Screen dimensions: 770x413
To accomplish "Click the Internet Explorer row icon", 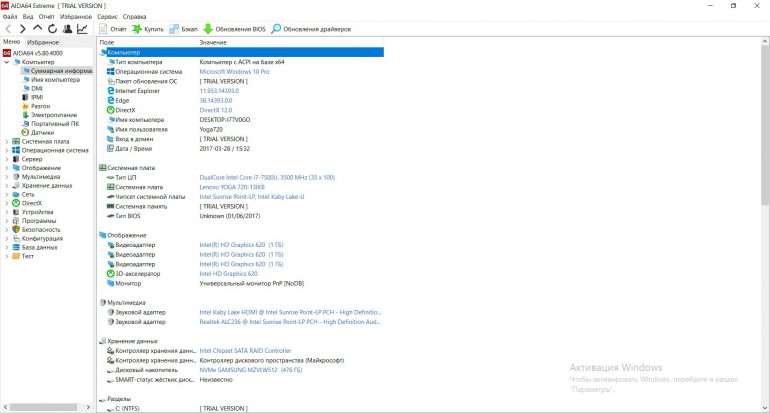I will coord(110,91).
